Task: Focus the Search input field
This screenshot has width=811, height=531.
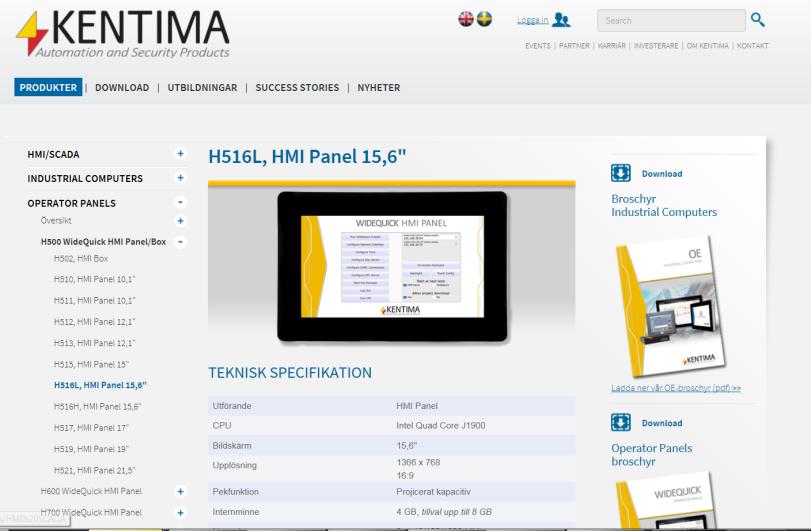Action: (671, 21)
